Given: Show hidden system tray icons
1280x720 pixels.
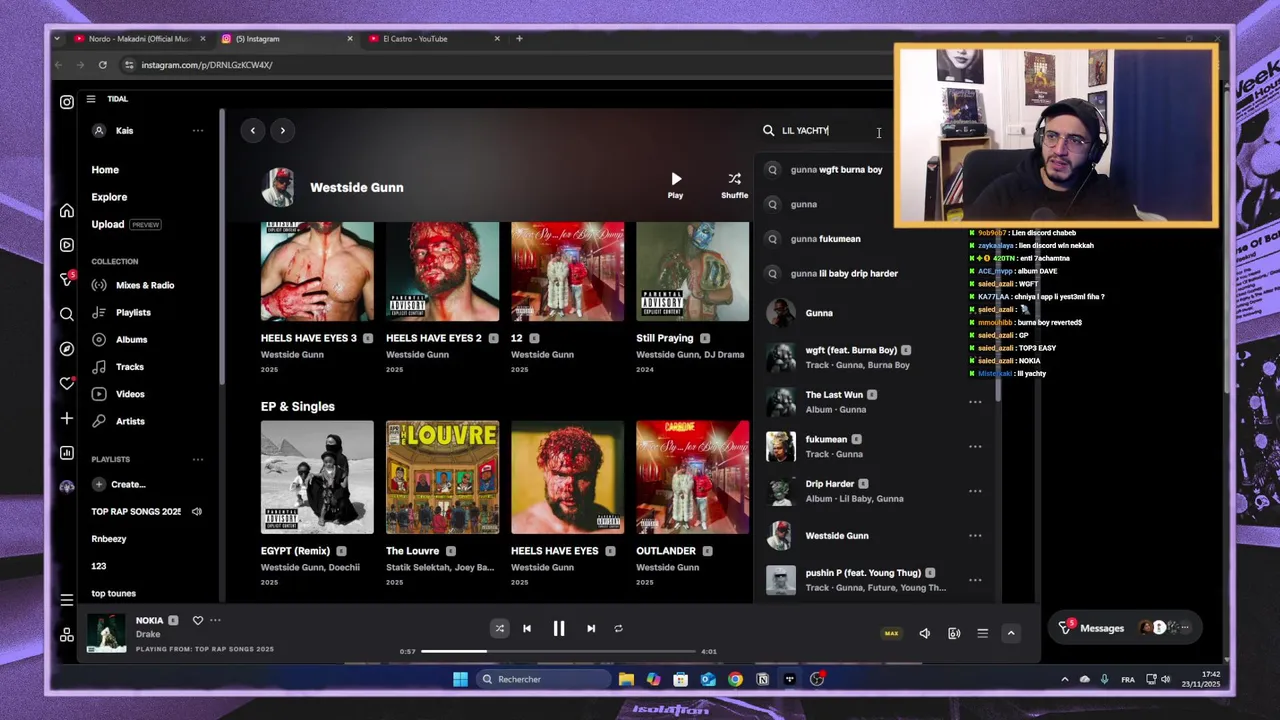Looking at the screenshot, I should click(1064, 679).
